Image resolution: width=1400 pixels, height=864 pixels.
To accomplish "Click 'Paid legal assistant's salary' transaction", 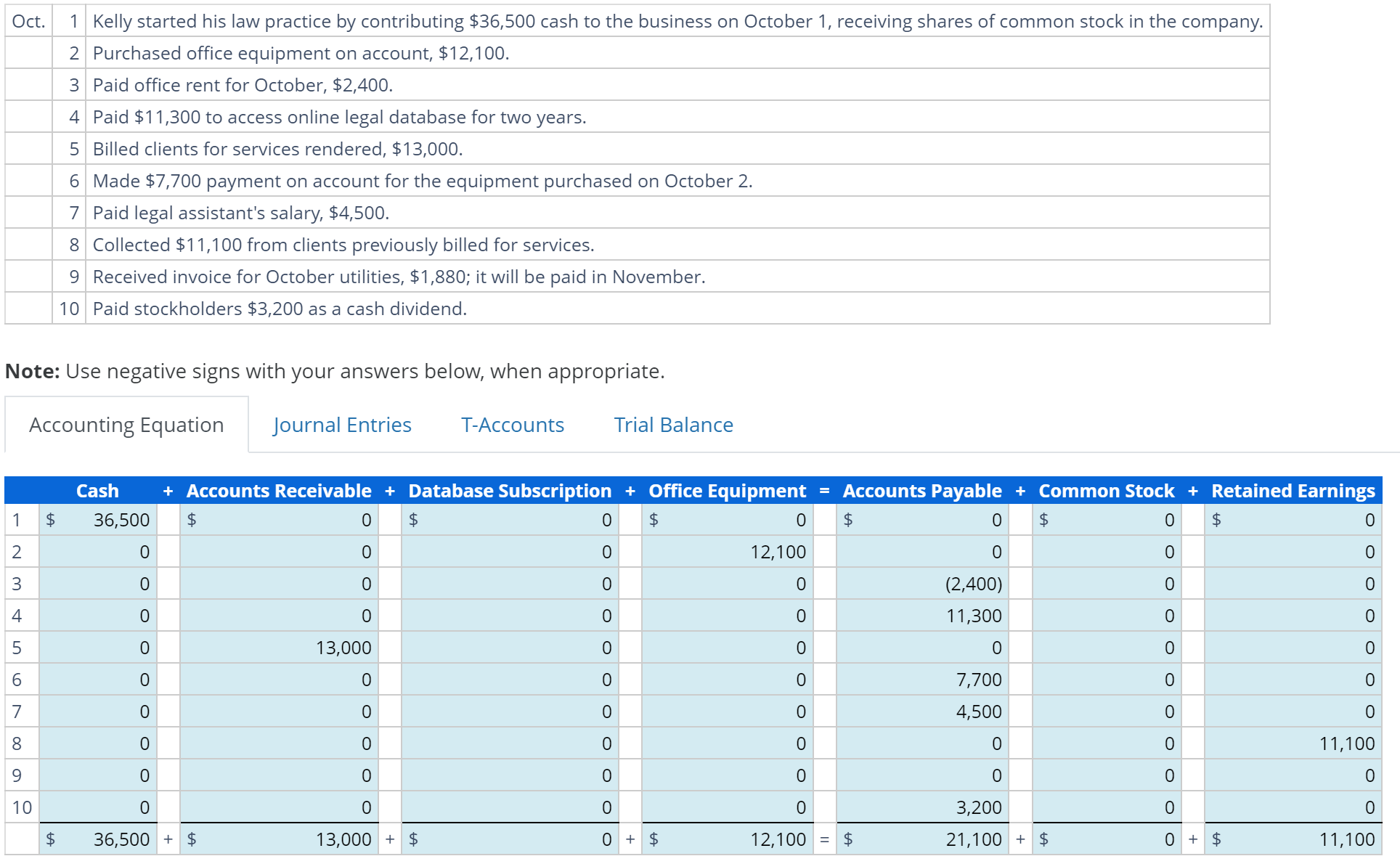I will (241, 213).
